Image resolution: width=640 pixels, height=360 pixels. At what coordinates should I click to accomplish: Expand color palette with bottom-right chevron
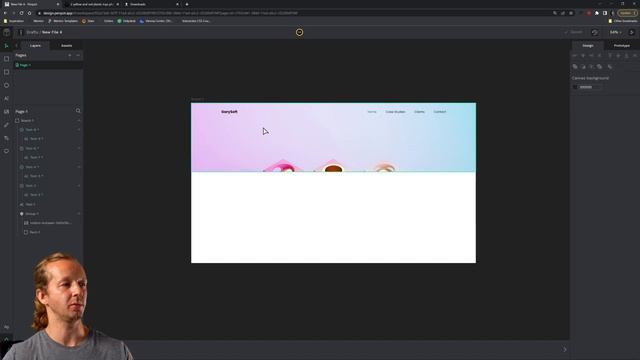[x=565, y=349]
